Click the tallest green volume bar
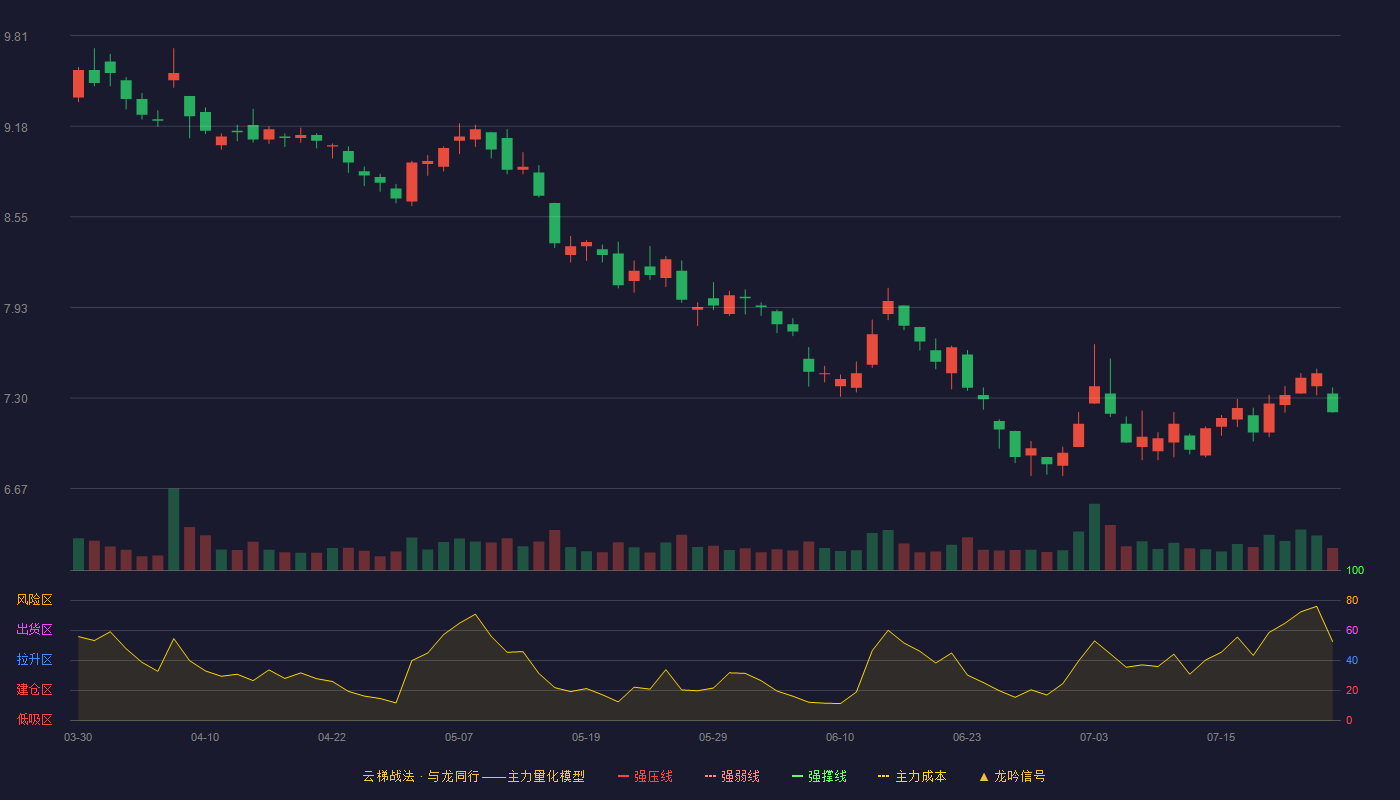 (x=174, y=529)
